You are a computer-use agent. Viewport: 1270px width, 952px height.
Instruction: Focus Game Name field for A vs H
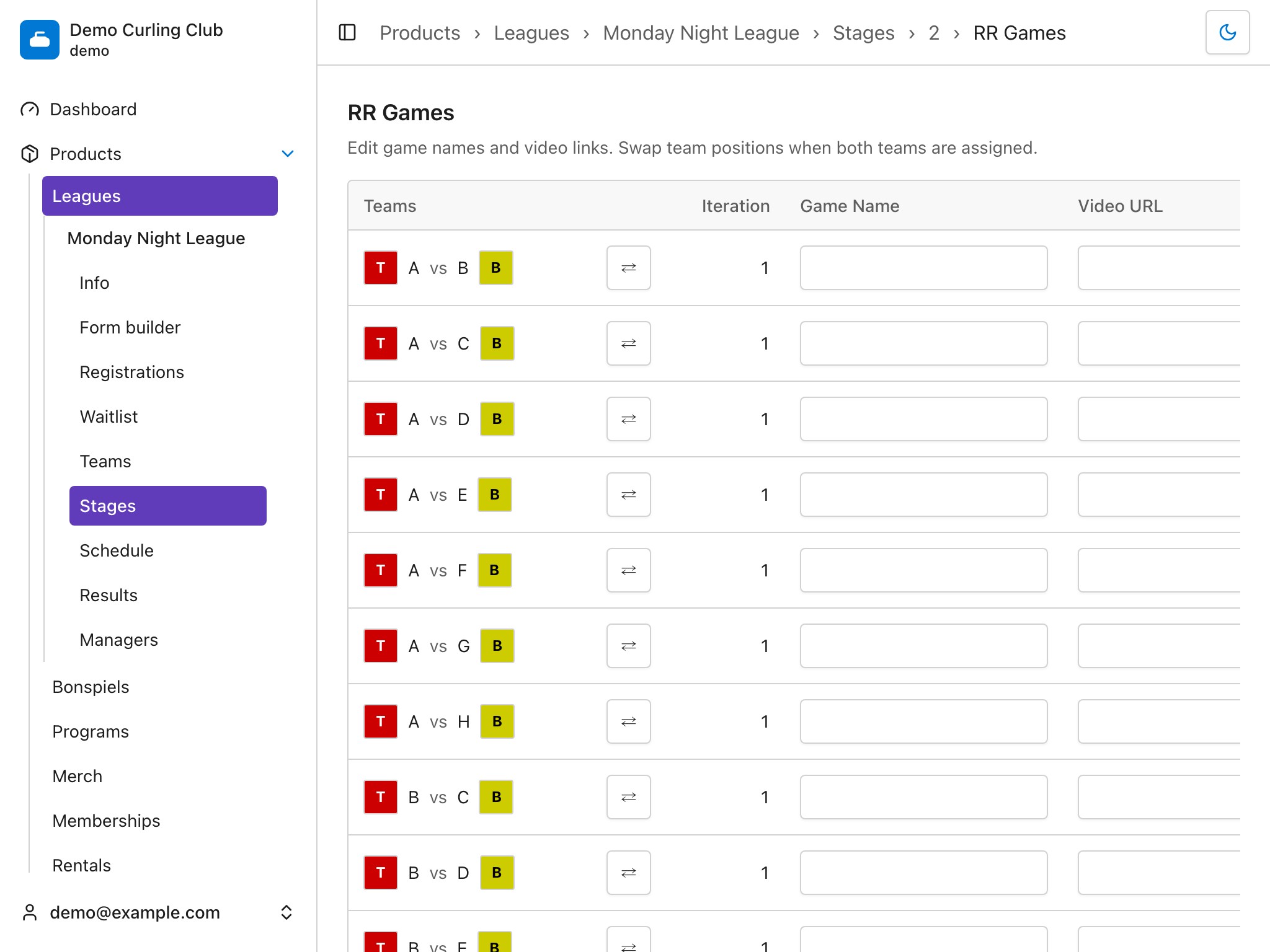(x=923, y=721)
